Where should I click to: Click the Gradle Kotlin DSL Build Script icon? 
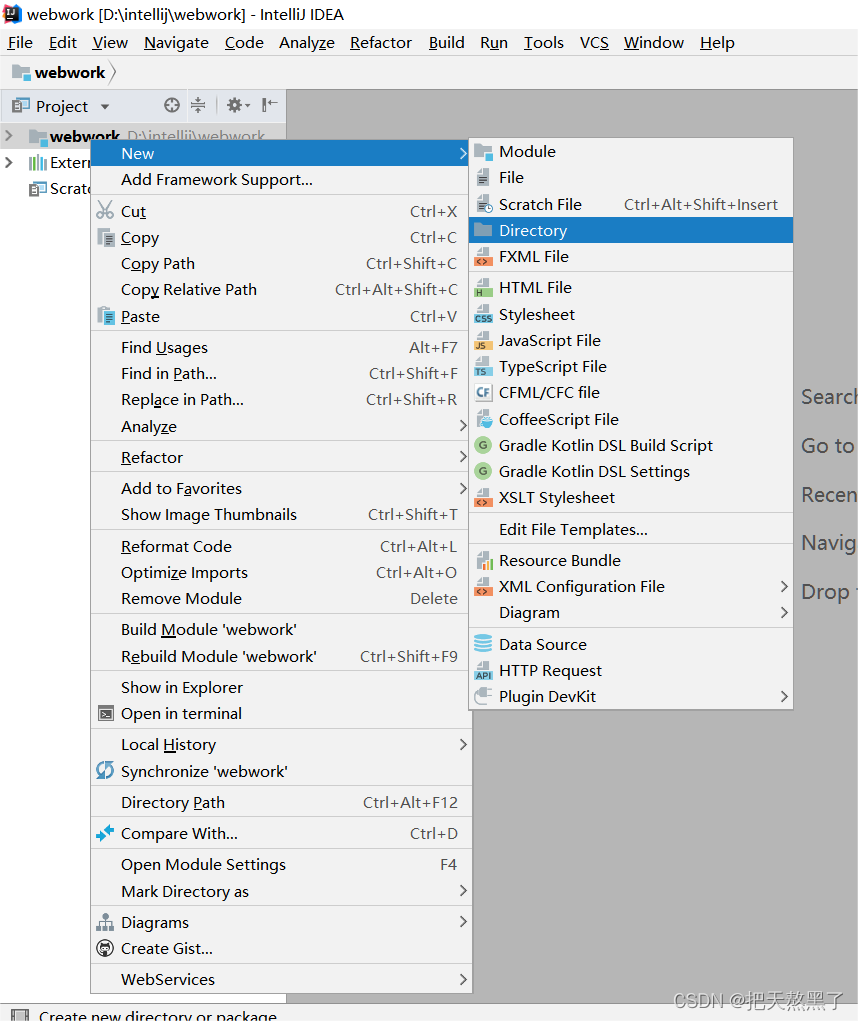tap(483, 445)
